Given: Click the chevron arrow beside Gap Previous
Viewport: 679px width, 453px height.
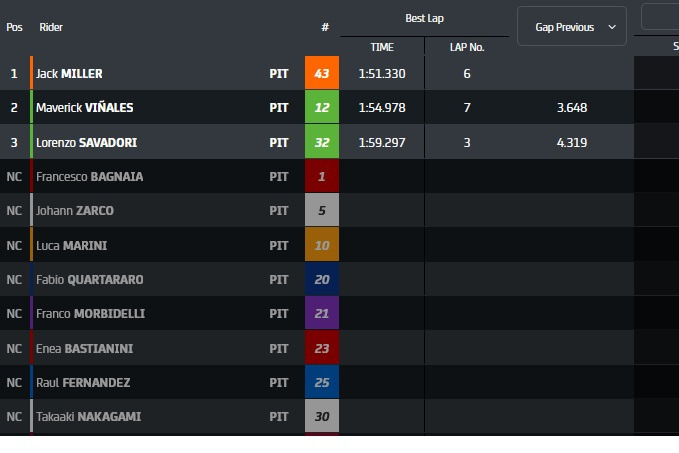Looking at the screenshot, I should 612,27.
